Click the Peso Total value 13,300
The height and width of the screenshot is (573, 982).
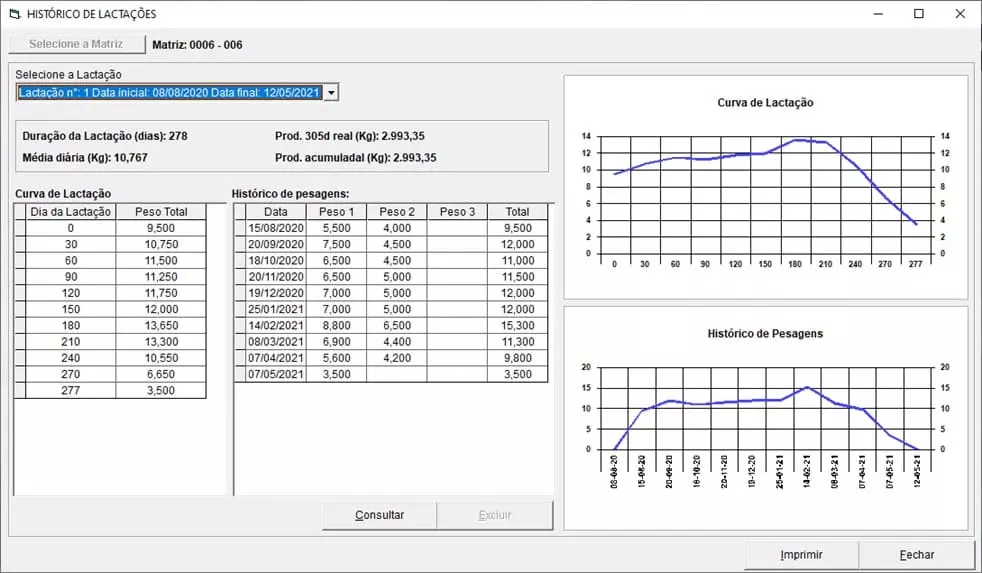point(160,342)
